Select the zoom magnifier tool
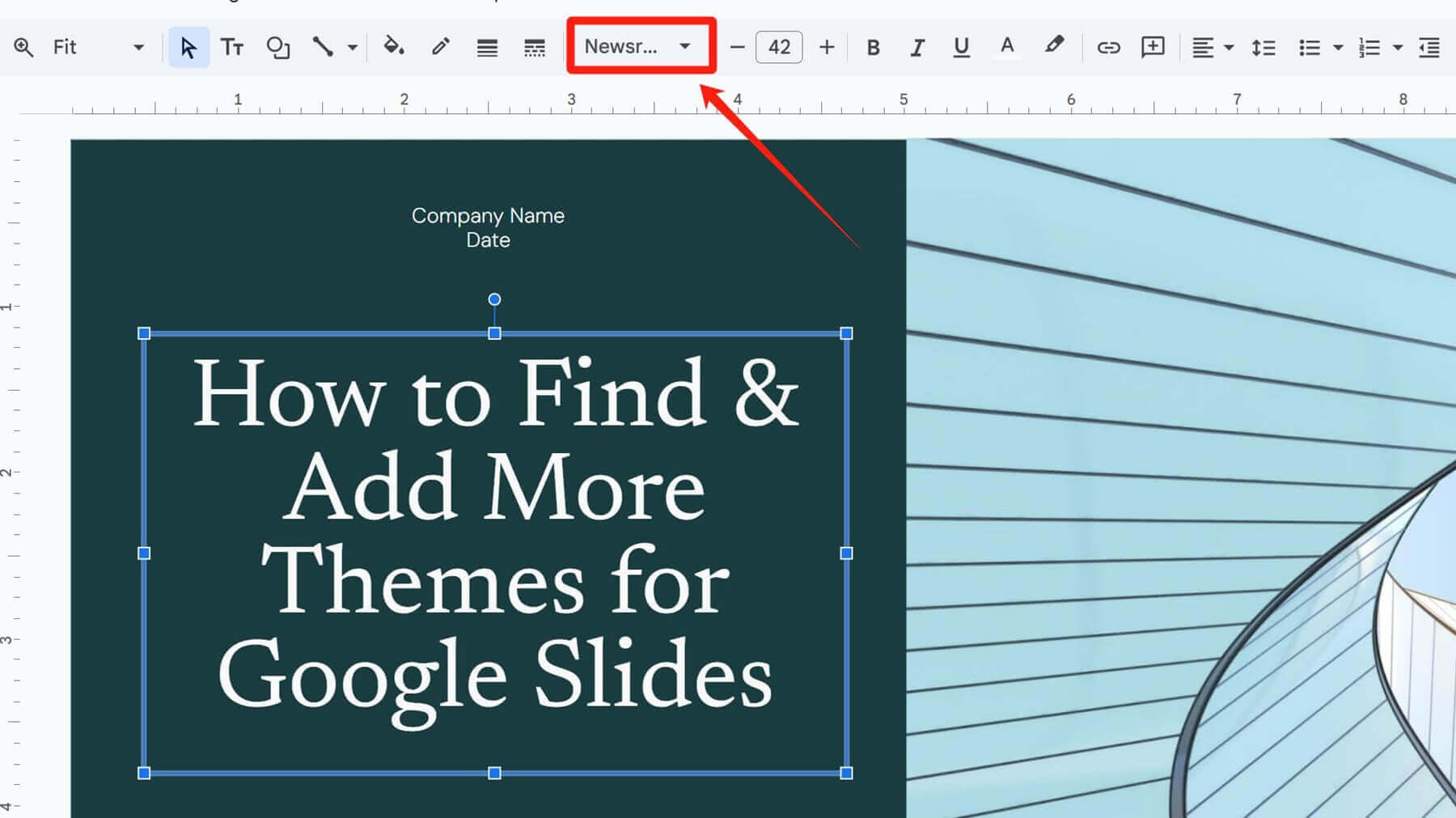 (23, 47)
